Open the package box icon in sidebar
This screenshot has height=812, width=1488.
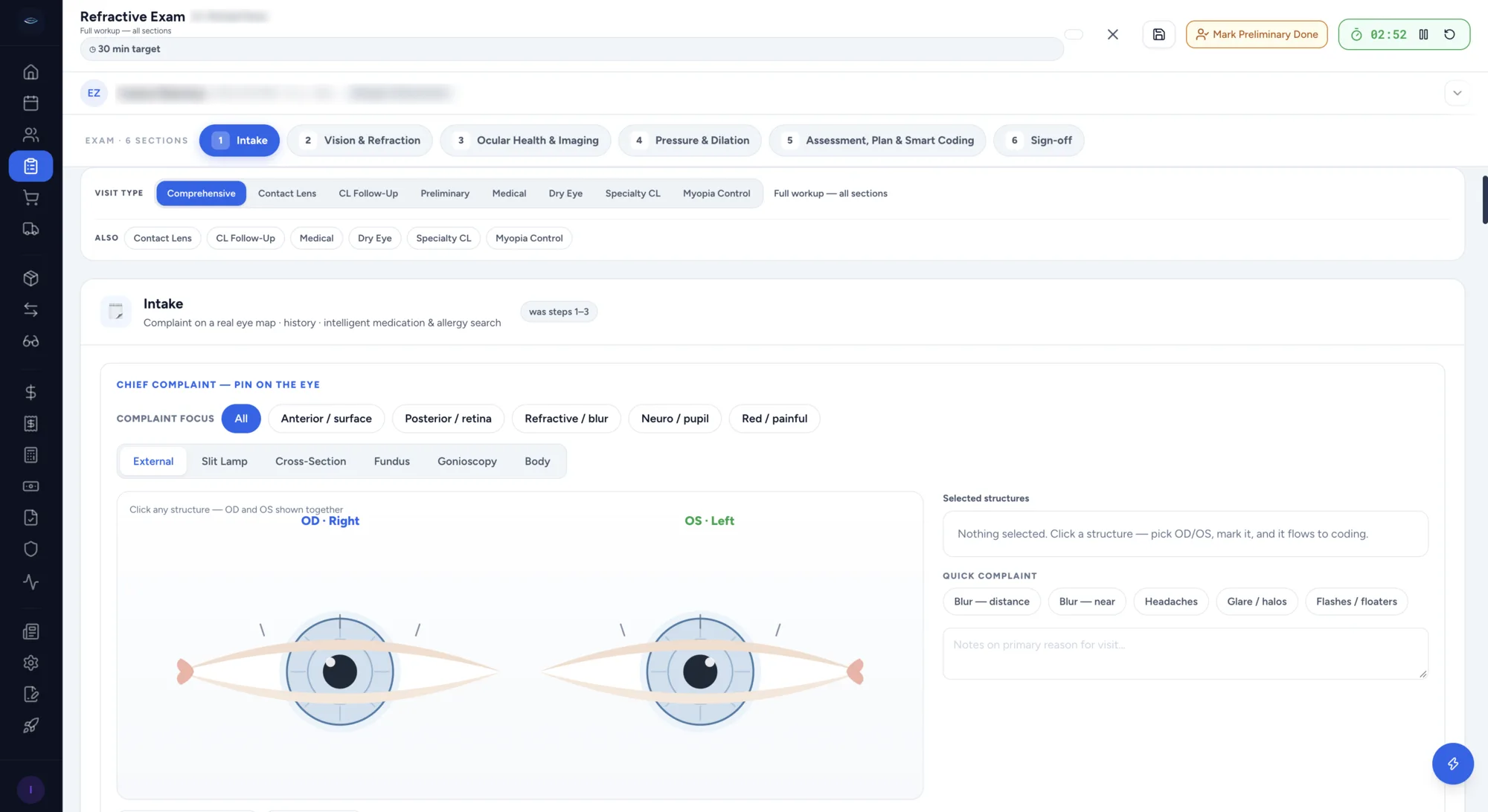(x=31, y=278)
